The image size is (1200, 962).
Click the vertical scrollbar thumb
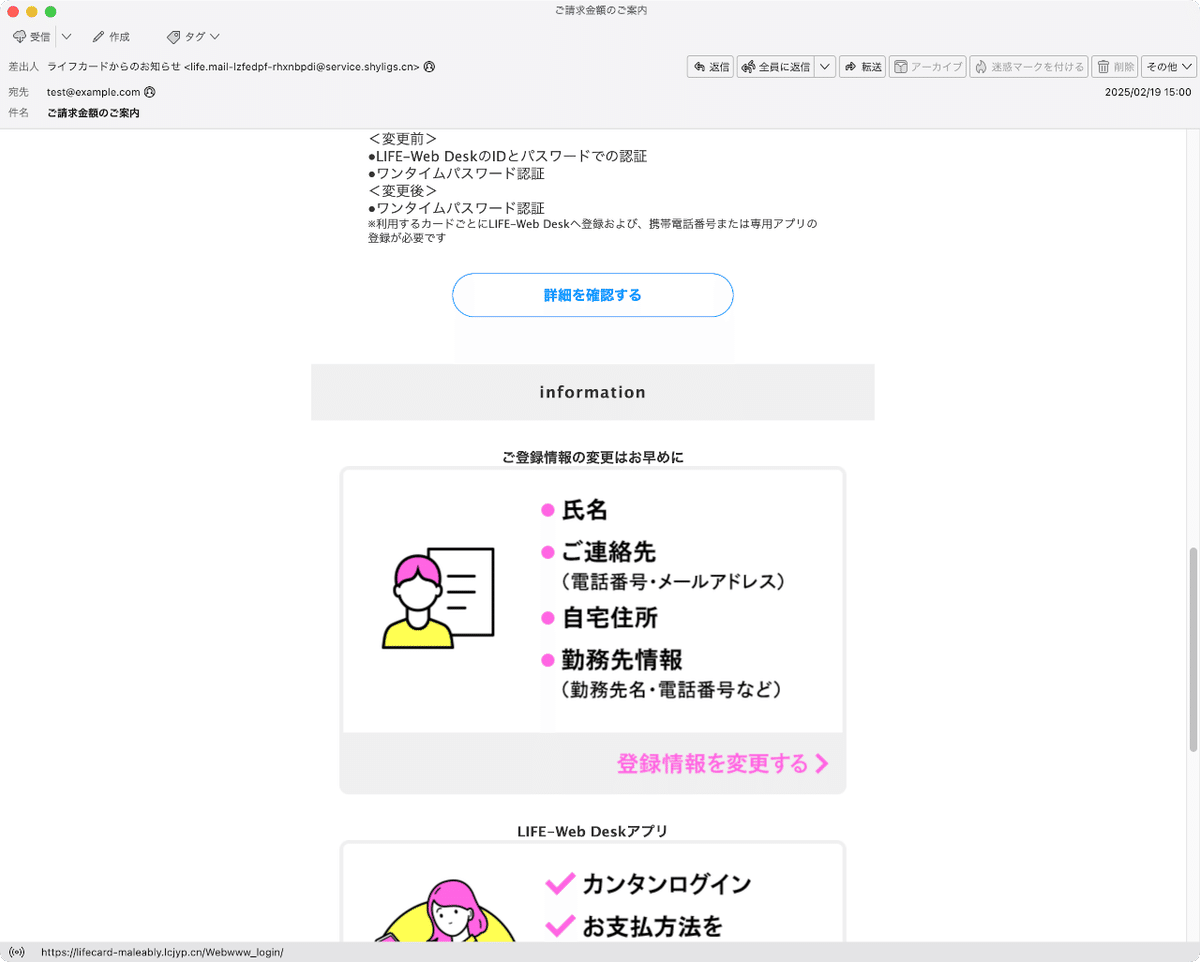(1192, 650)
